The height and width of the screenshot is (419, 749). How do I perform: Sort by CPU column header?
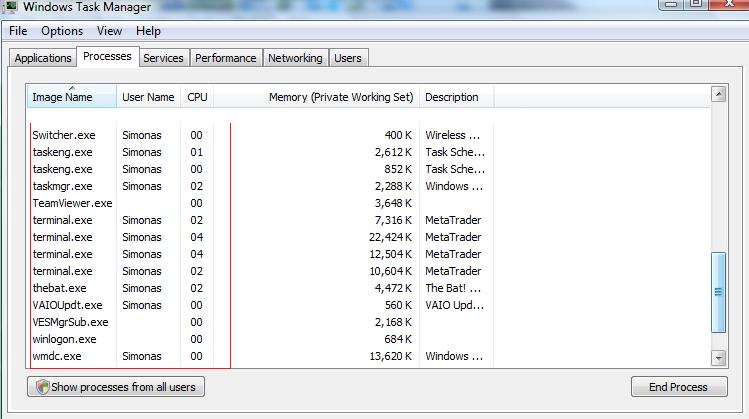197,97
